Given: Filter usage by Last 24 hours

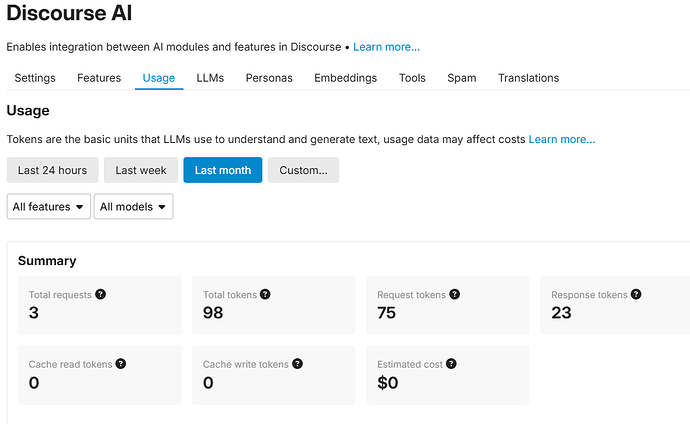Looking at the screenshot, I should tap(52, 170).
